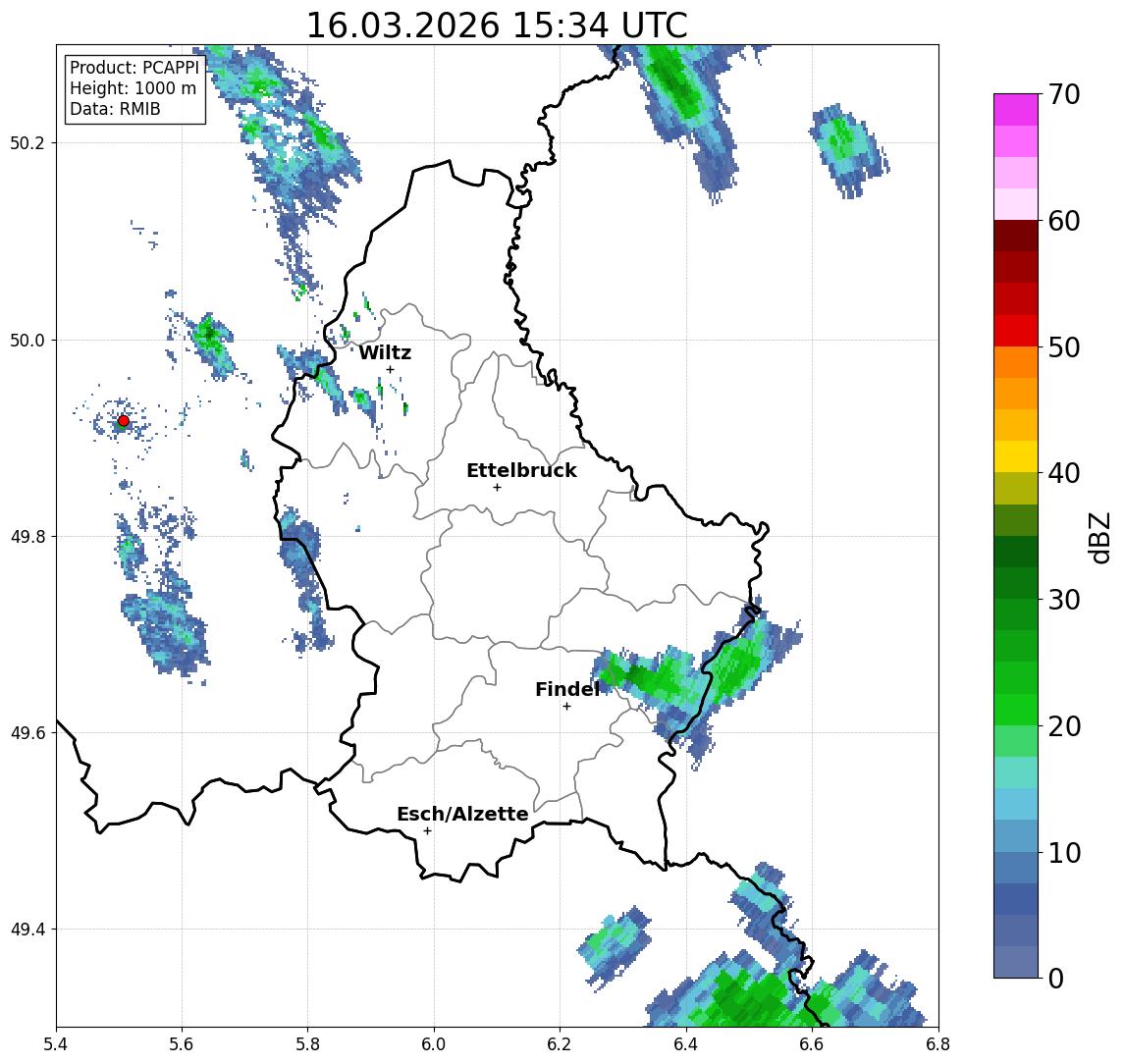
Task: Click the colorbar tick label 60
Action: click(1064, 221)
